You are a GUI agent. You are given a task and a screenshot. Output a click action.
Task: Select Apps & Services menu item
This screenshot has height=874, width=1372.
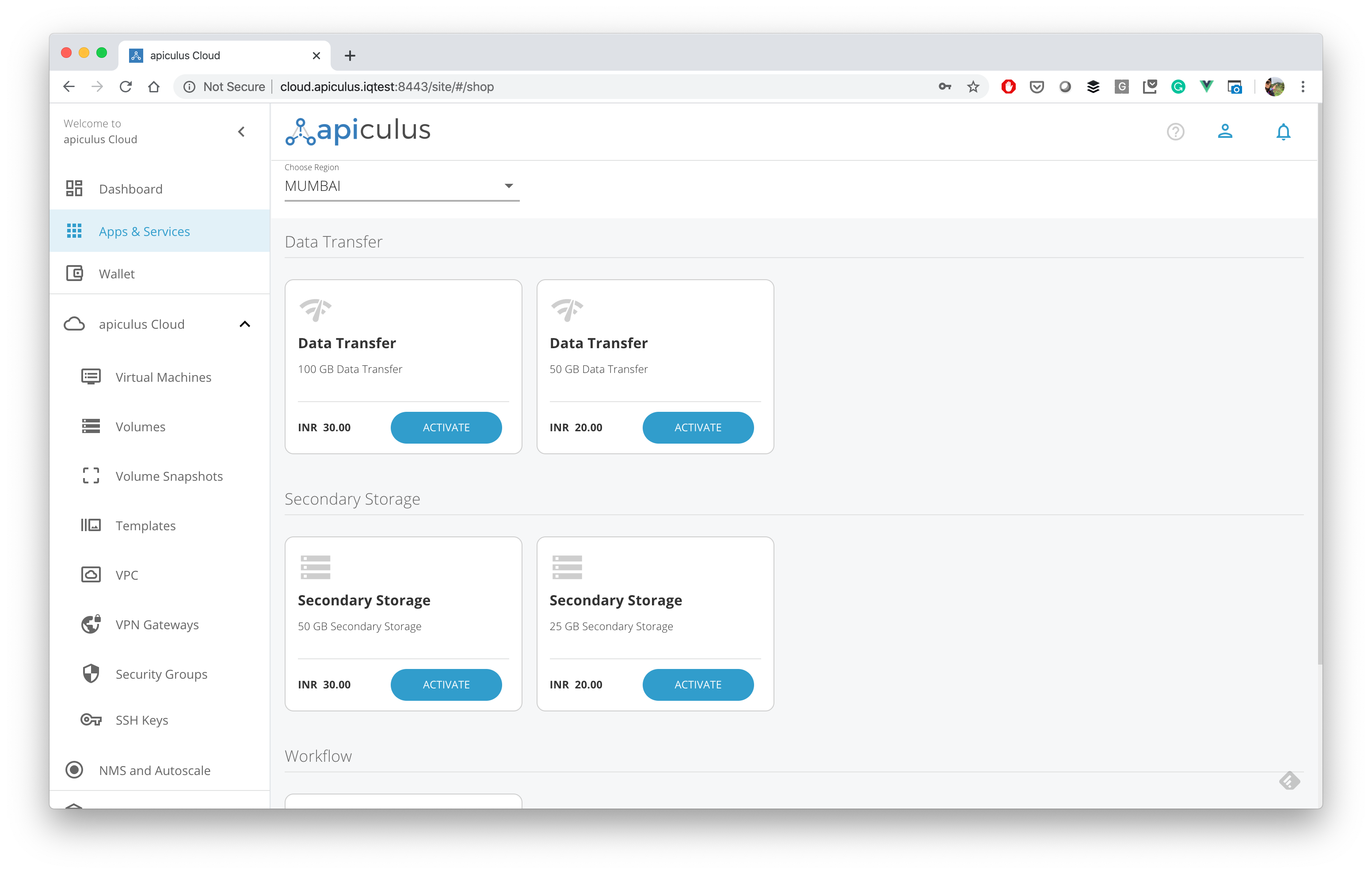click(x=144, y=232)
